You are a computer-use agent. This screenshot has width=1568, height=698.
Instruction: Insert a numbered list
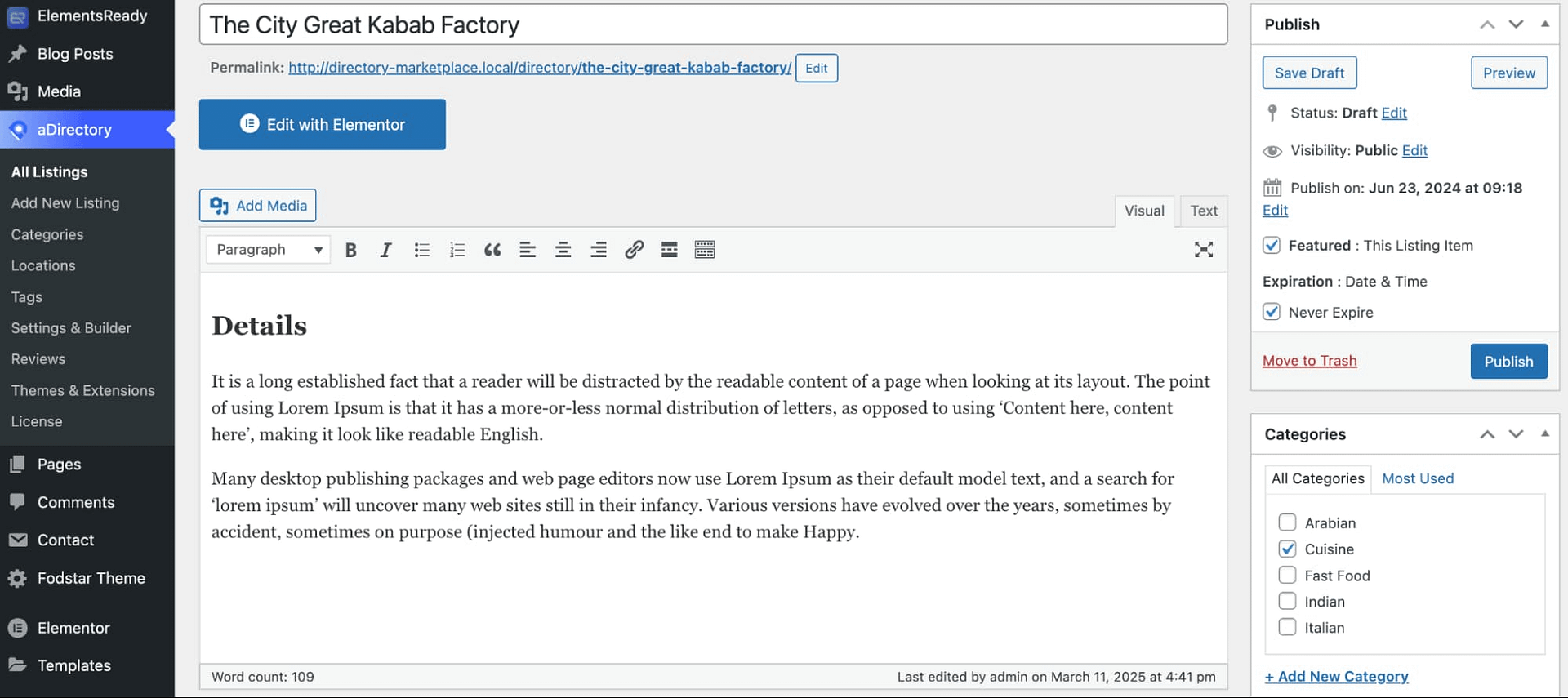(x=457, y=250)
